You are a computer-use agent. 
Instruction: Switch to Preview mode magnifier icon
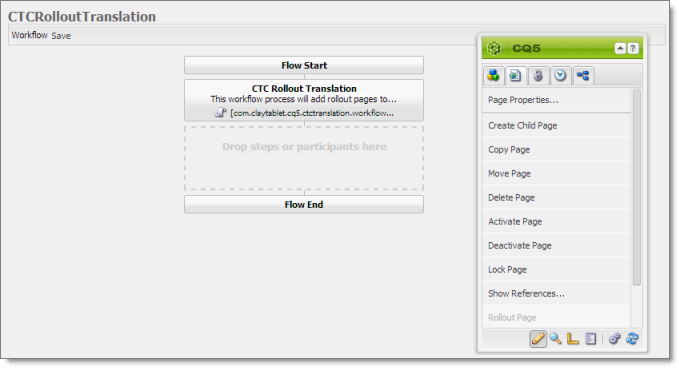[556, 339]
